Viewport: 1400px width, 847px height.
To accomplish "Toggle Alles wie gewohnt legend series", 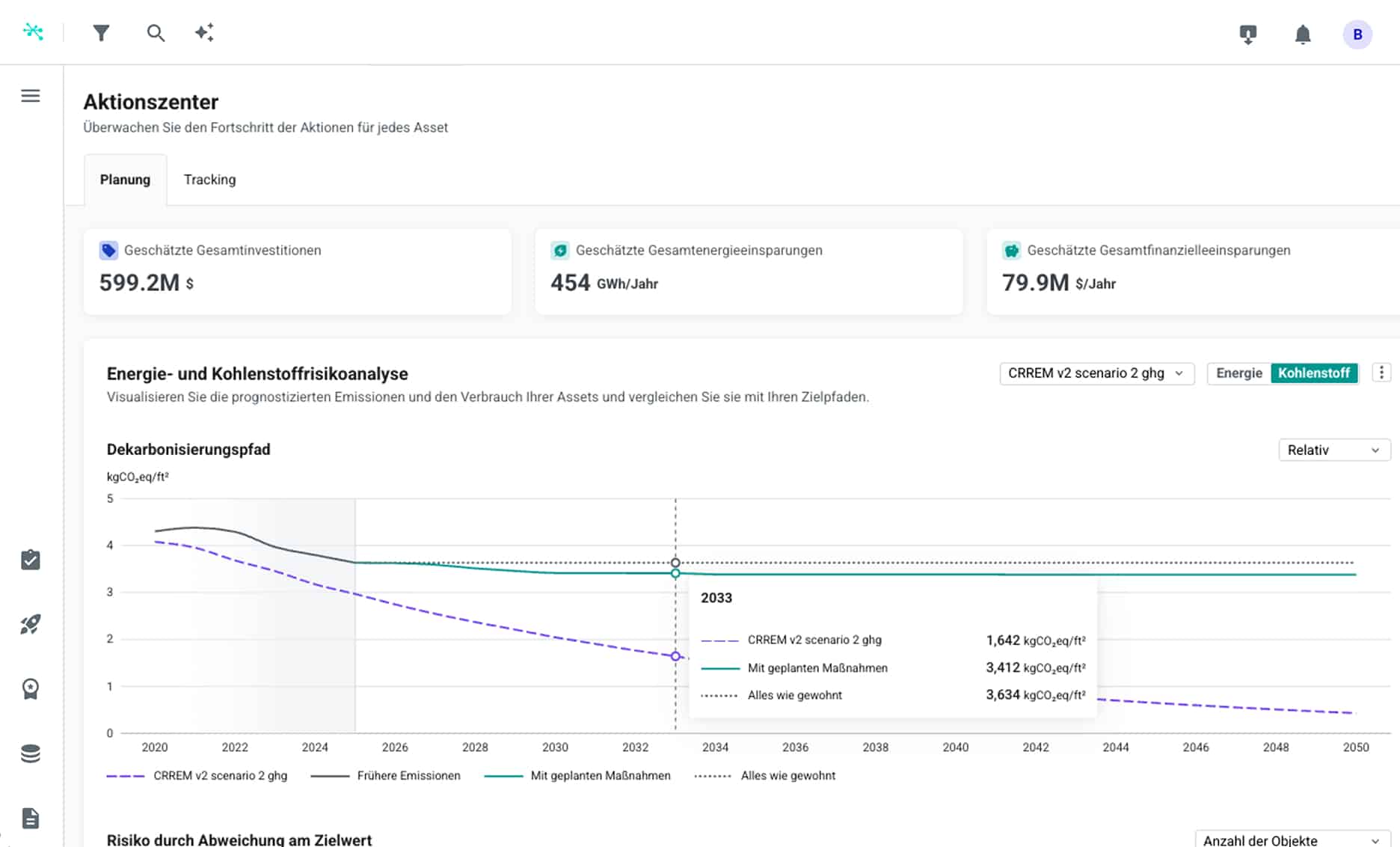I will 765,776.
